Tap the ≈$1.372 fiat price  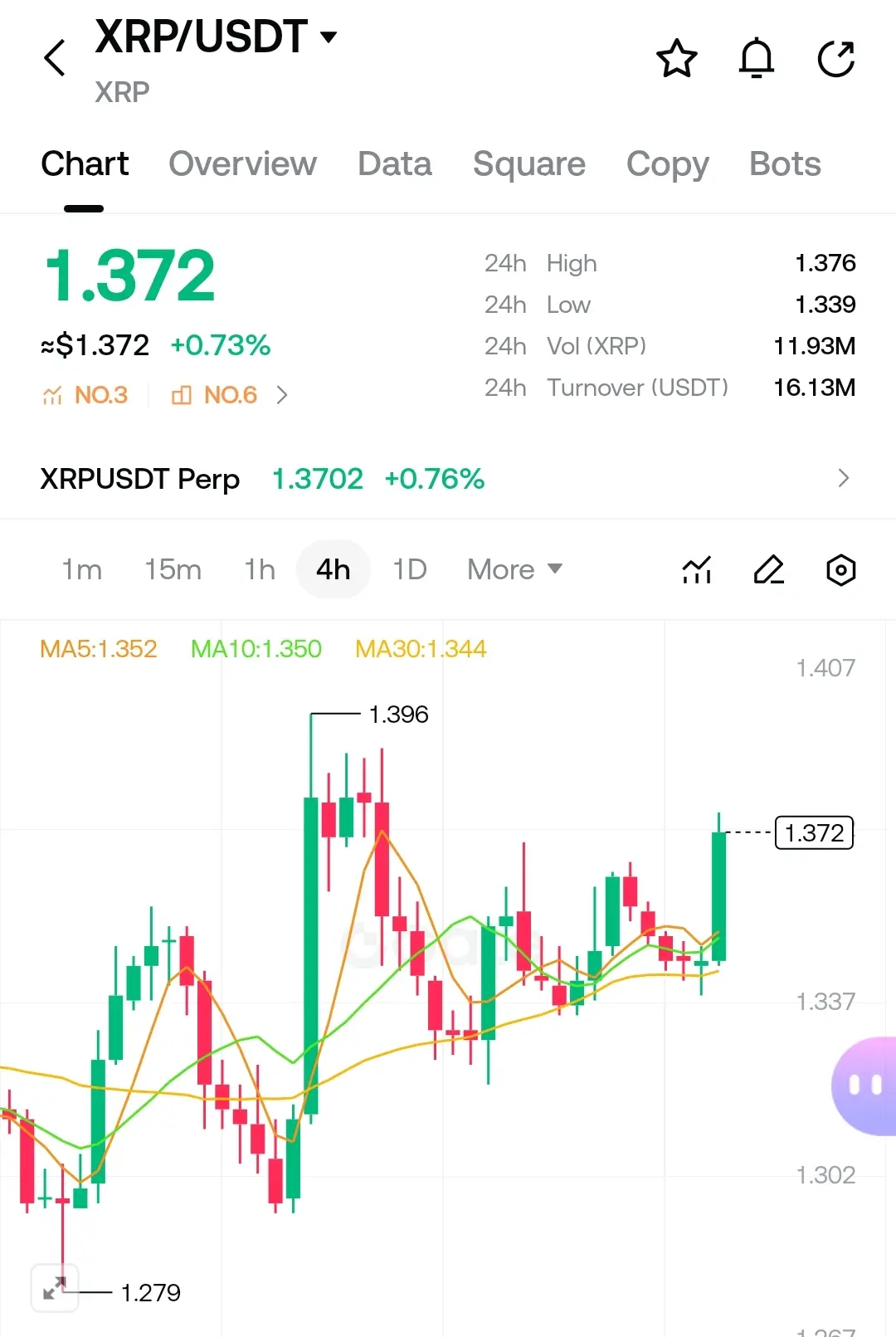pyautogui.click(x=95, y=345)
